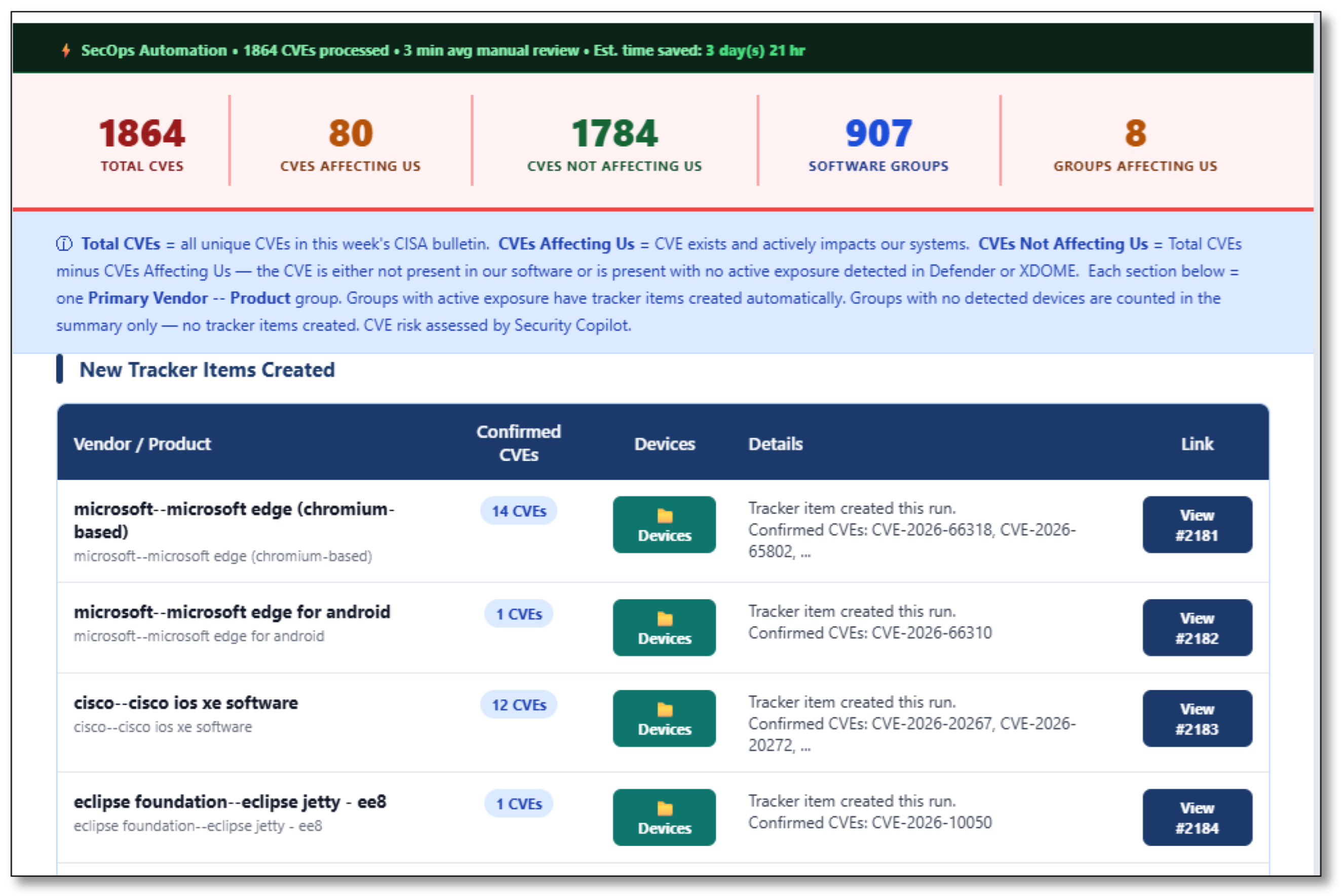Screen dimensions: 1344x896
Task: View tracker item #2181
Action: click(x=1197, y=525)
